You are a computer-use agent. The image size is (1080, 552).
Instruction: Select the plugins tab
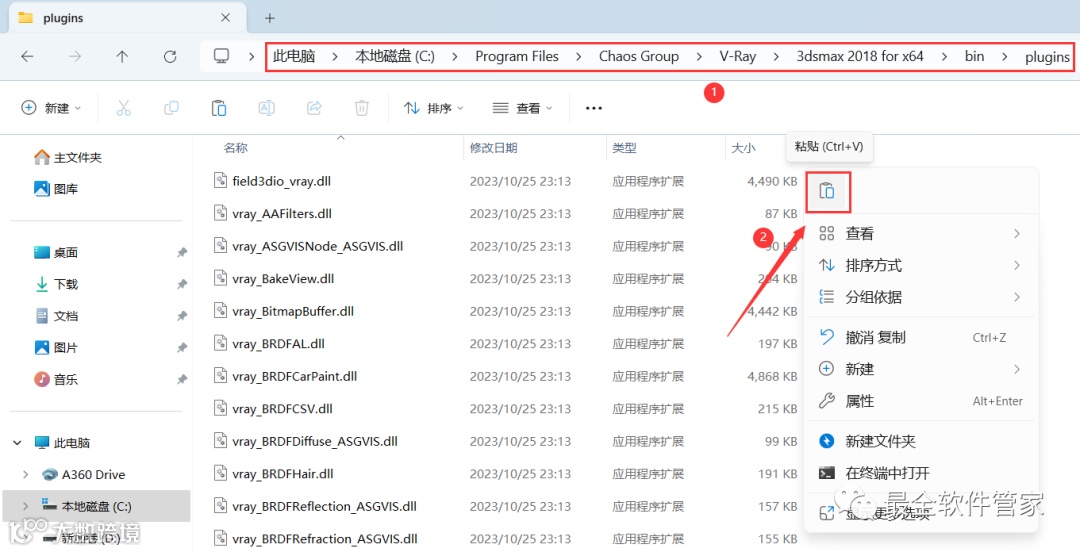click(x=125, y=19)
